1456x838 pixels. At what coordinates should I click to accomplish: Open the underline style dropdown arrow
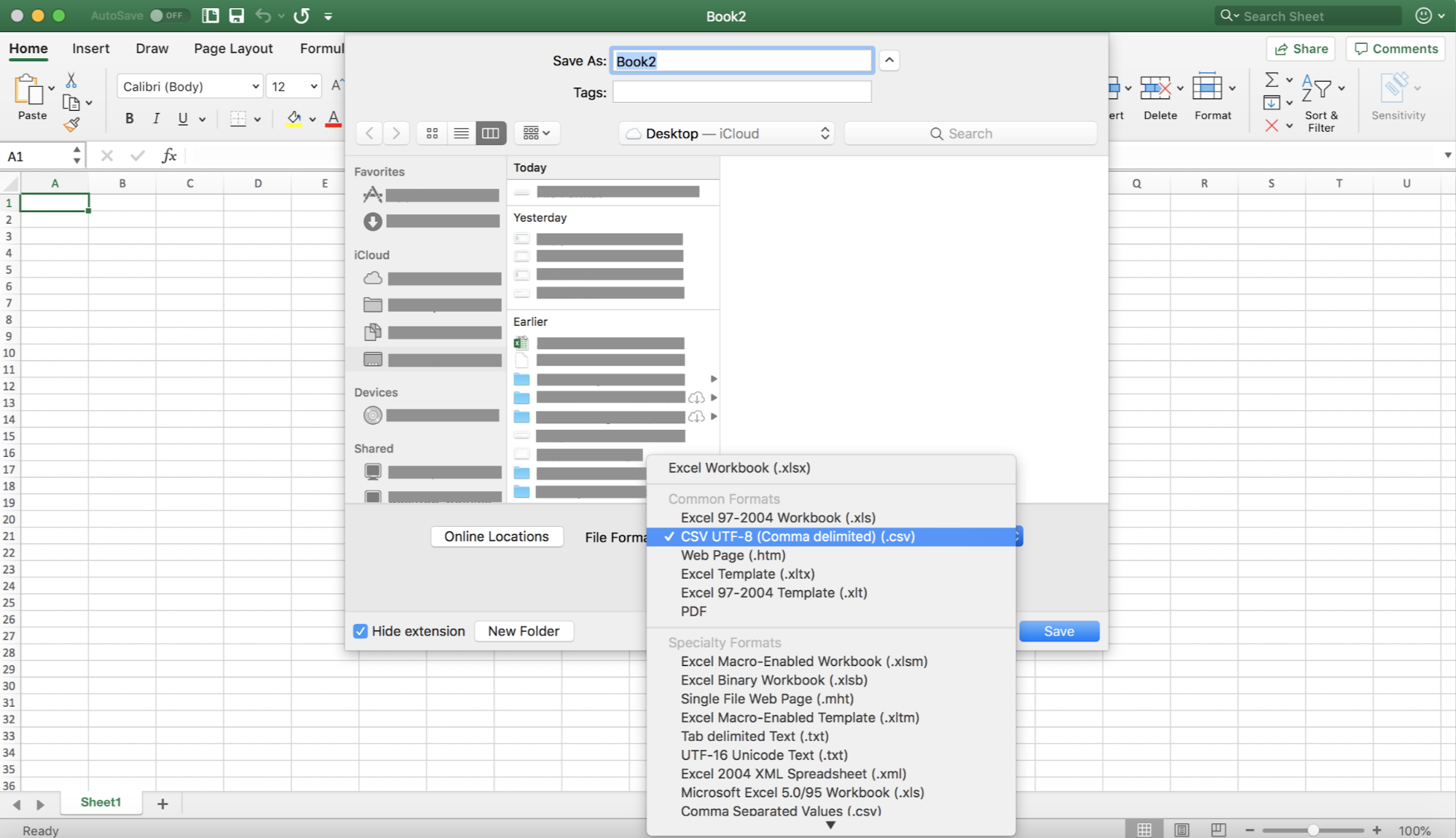[202, 120]
